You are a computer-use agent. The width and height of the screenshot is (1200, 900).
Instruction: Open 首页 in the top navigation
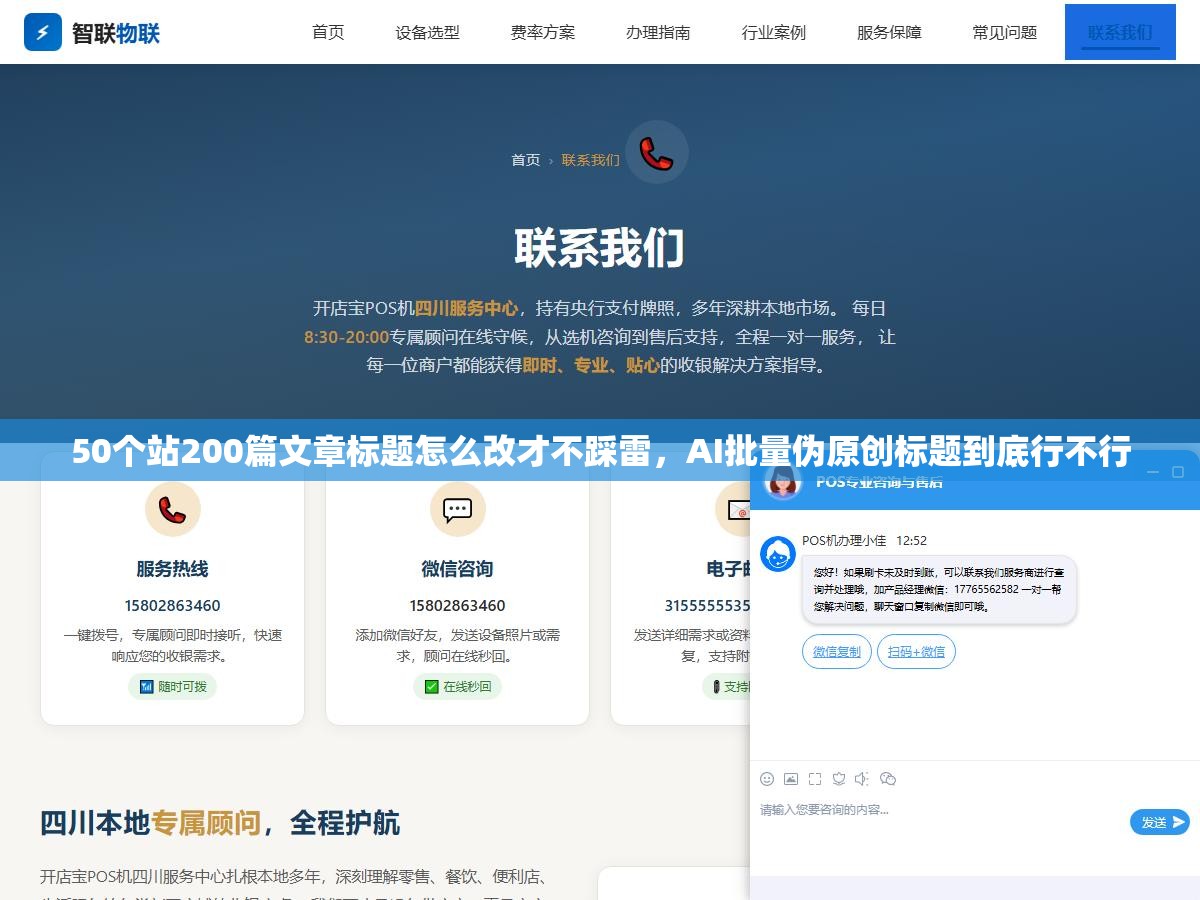click(x=328, y=32)
